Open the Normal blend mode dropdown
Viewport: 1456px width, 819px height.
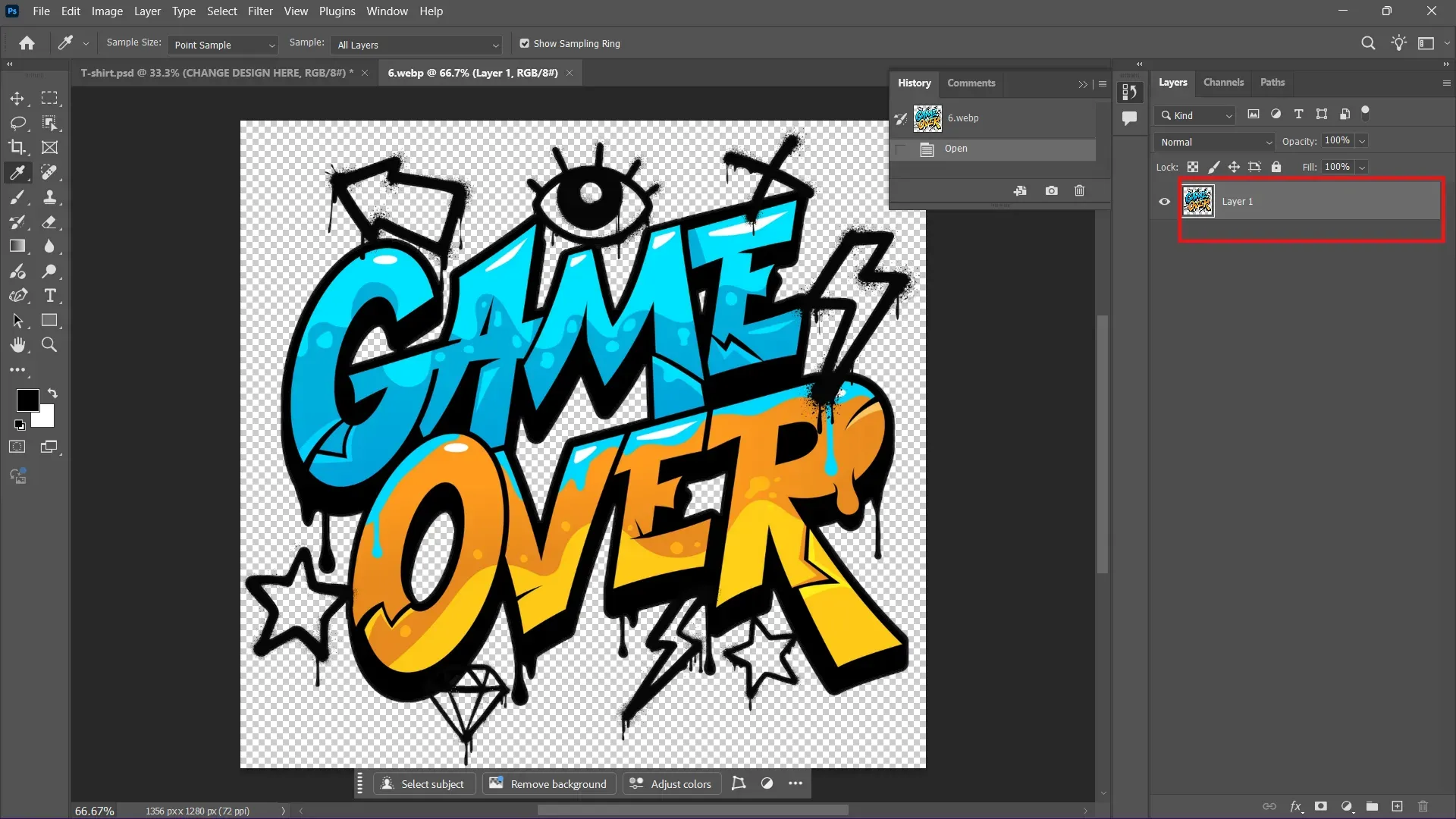coord(1215,142)
